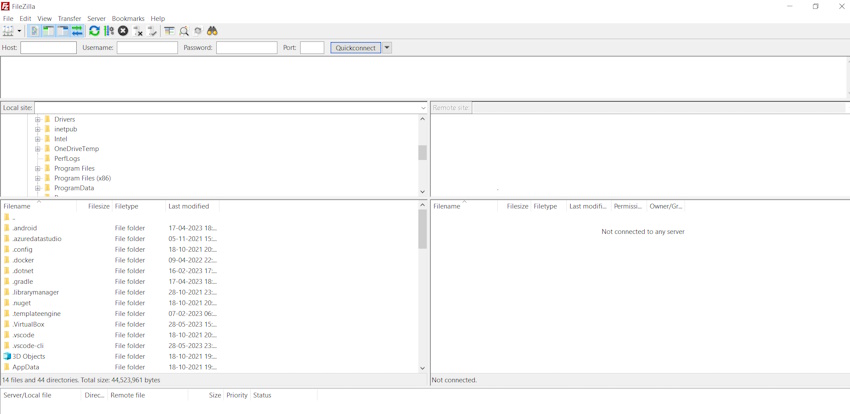Cancel the current operation icon
The width and height of the screenshot is (850, 414).
(123, 31)
